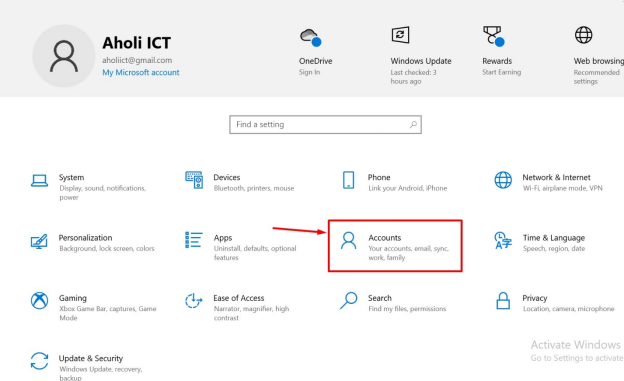Open the Accounts category label
Viewport: 624px width, 381px height.
[x=384, y=238]
